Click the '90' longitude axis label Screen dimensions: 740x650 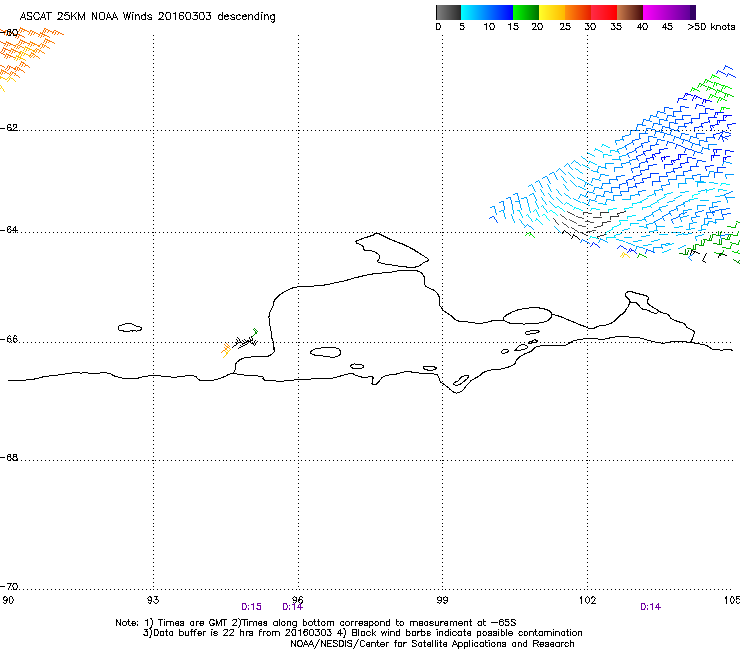(x=8, y=600)
